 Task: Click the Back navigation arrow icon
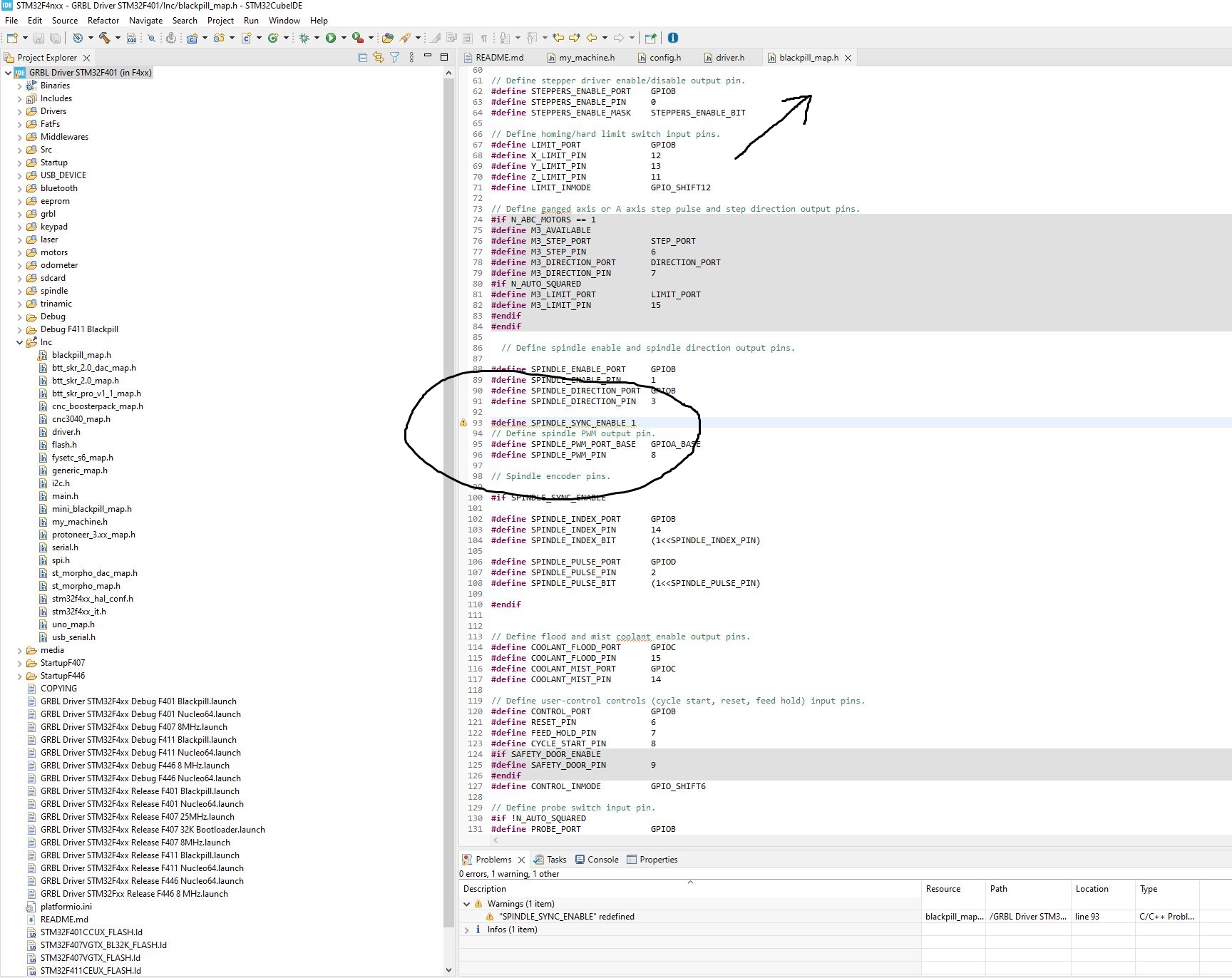pyautogui.click(x=591, y=38)
